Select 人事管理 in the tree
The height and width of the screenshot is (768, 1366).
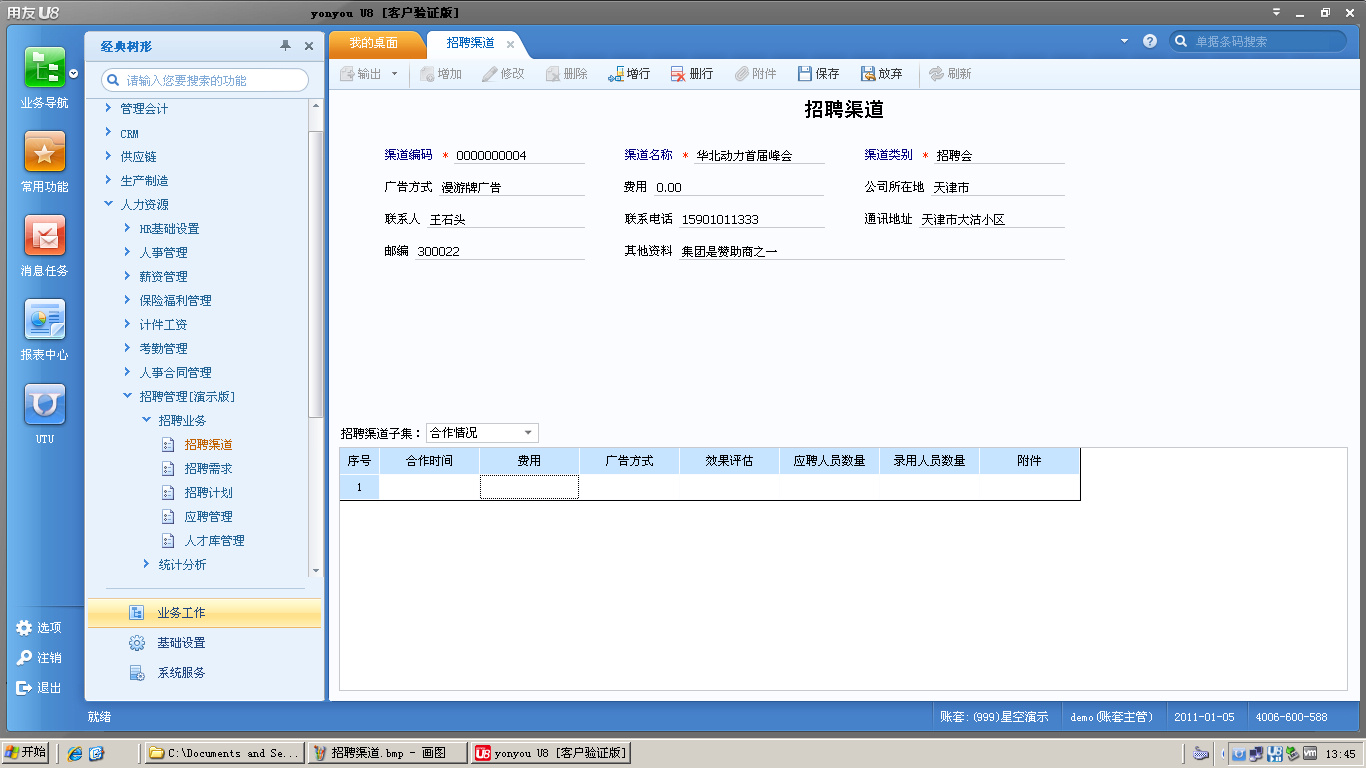coord(163,253)
